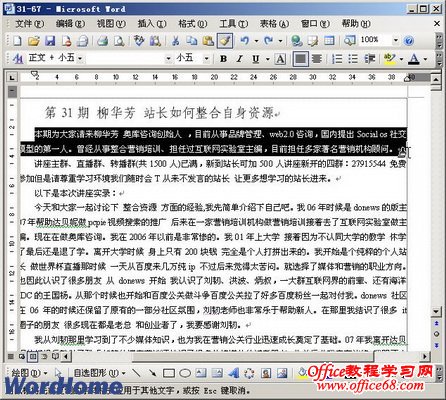
Task: Click the horizontal scrollbar right arrow
Action: pos(424,356)
